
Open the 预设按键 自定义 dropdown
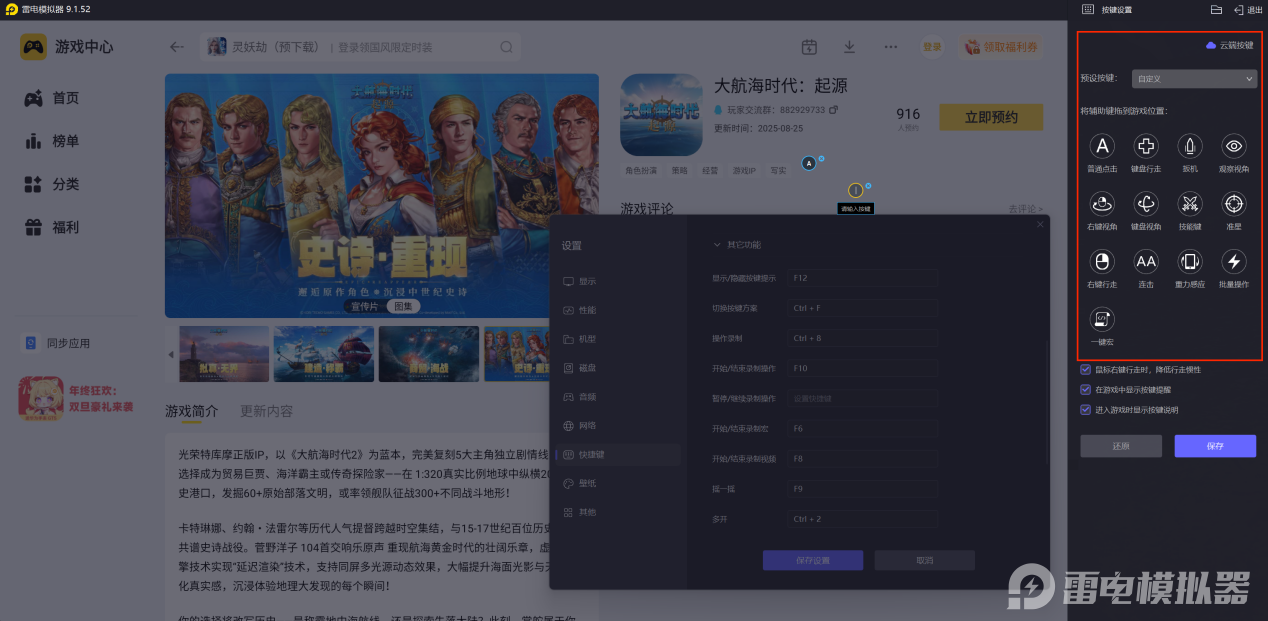1194,78
